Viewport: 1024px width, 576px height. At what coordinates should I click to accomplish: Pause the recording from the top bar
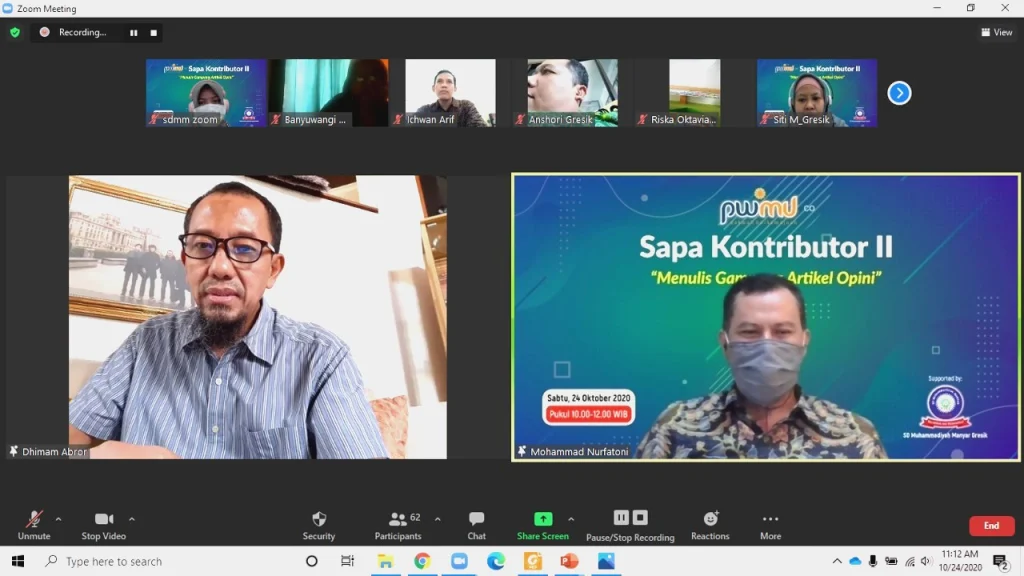[x=133, y=32]
